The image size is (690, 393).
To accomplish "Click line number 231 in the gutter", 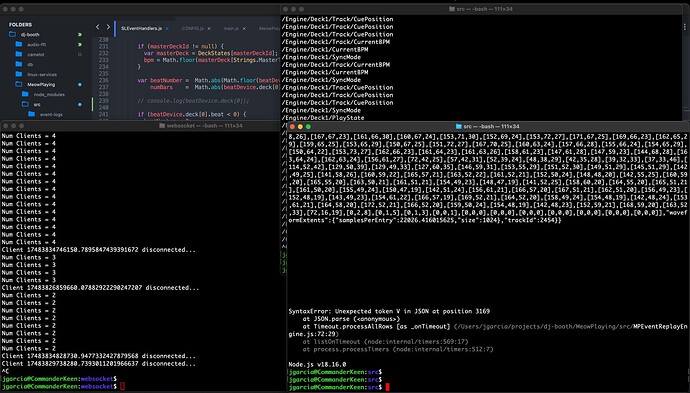I will point(103,46).
